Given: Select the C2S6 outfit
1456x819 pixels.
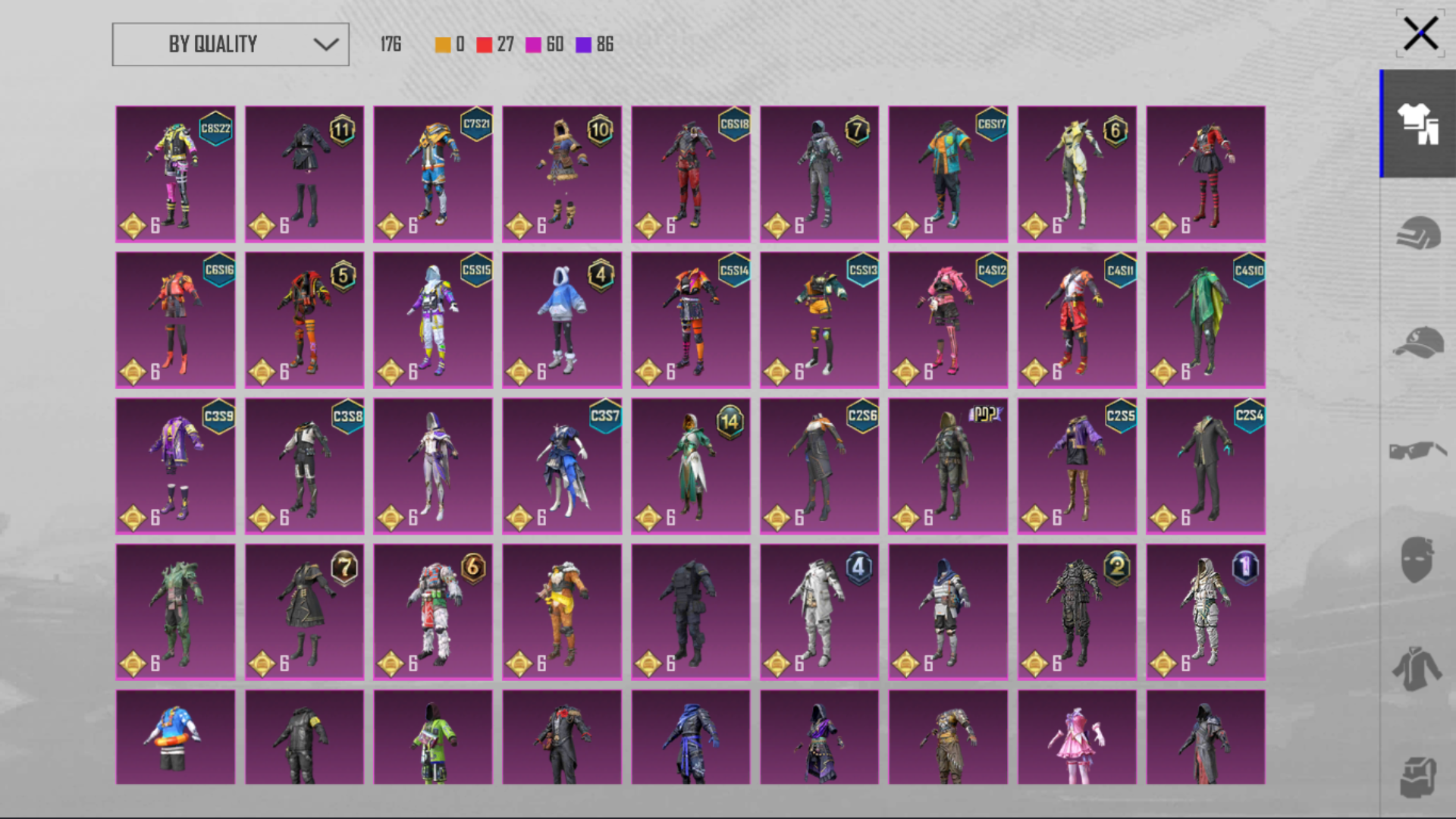Looking at the screenshot, I should [x=819, y=466].
